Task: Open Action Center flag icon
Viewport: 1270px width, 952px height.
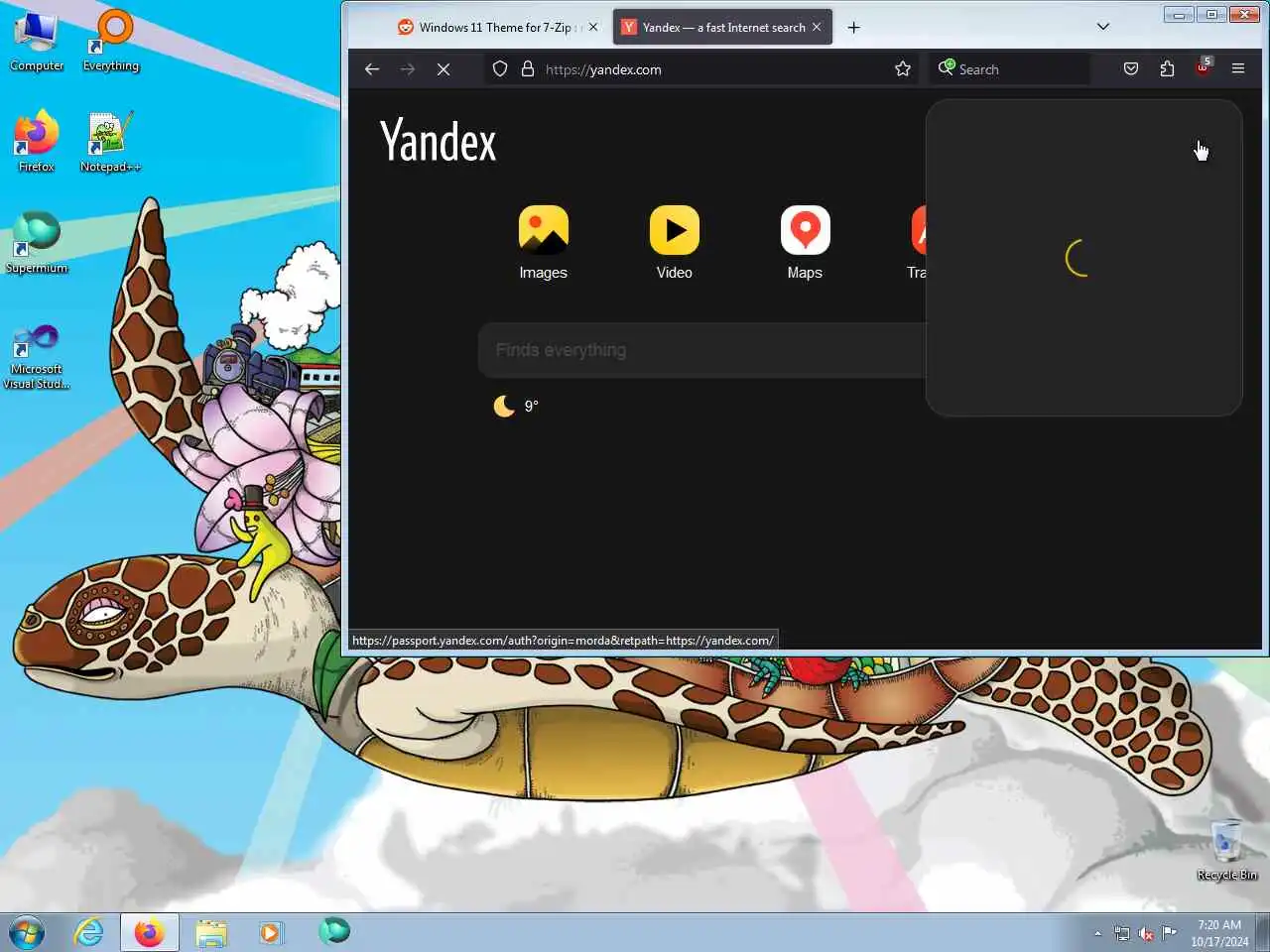Action: click(x=1170, y=932)
